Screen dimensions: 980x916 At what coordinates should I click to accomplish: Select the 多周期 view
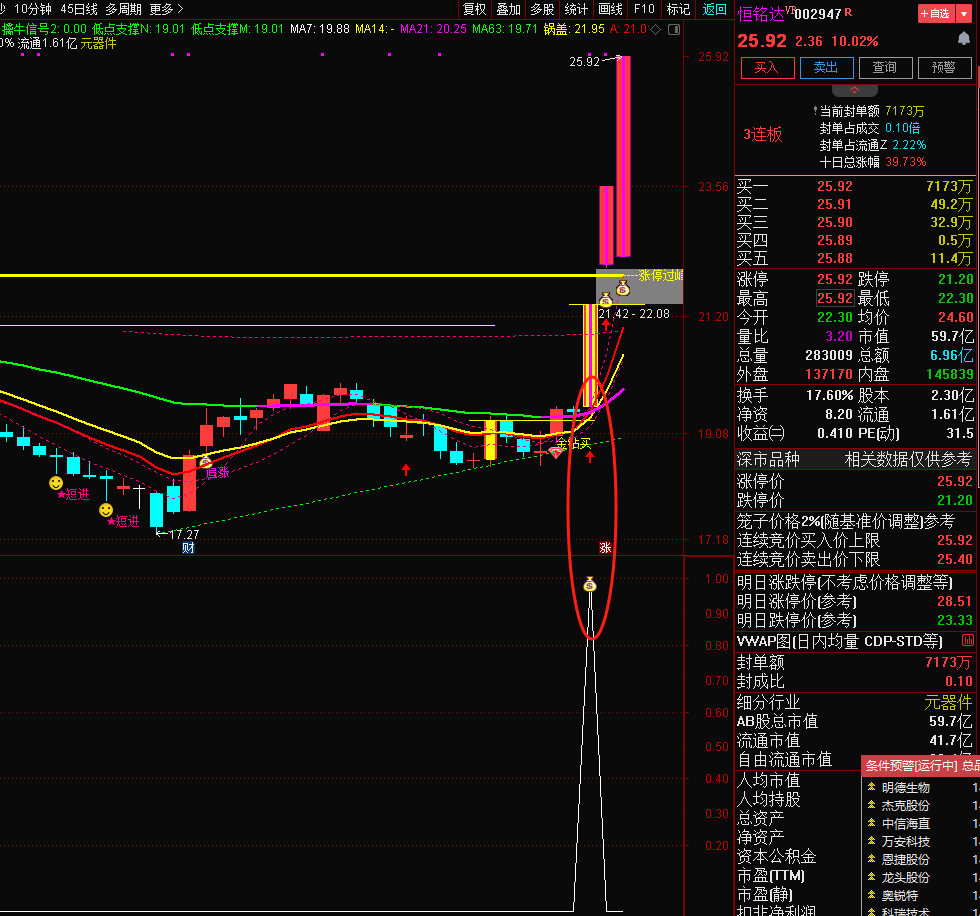[x=123, y=9]
